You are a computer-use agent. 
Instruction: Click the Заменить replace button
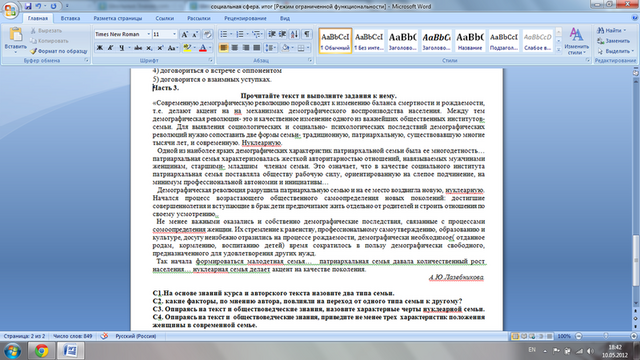pos(613,41)
